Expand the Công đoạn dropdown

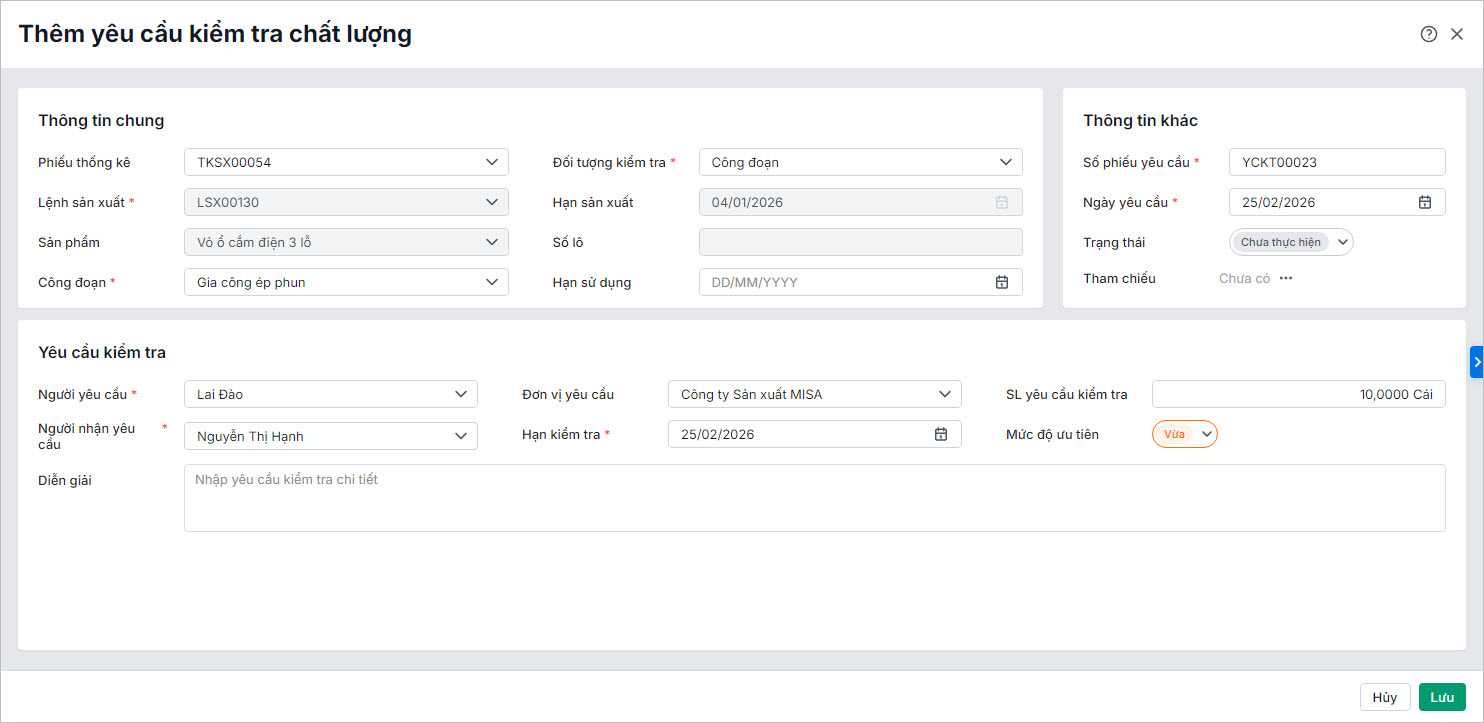[x=491, y=282]
